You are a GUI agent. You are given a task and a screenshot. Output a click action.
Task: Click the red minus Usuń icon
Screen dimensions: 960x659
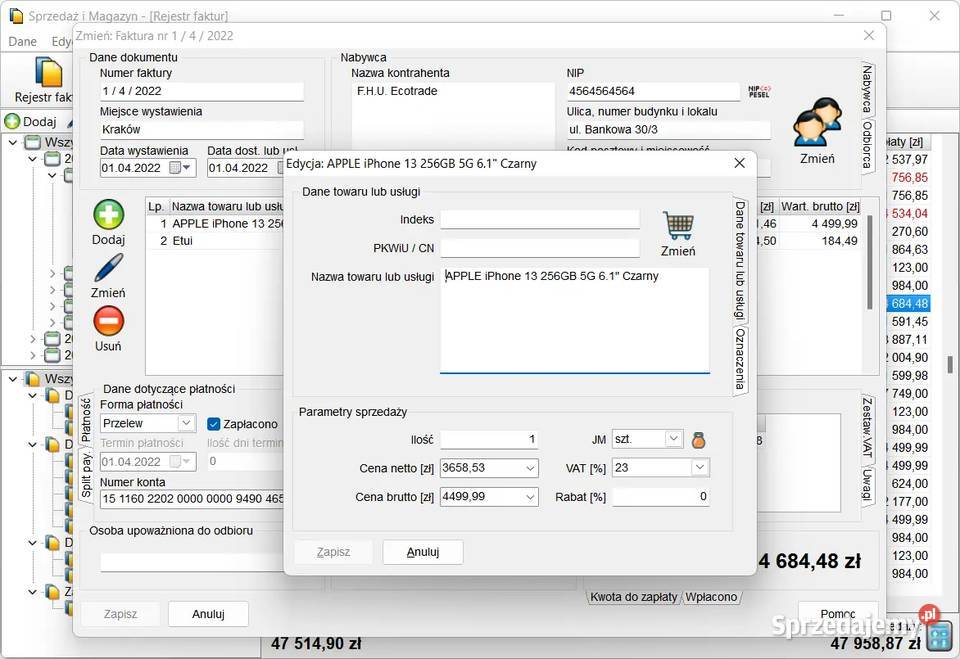pos(108,322)
